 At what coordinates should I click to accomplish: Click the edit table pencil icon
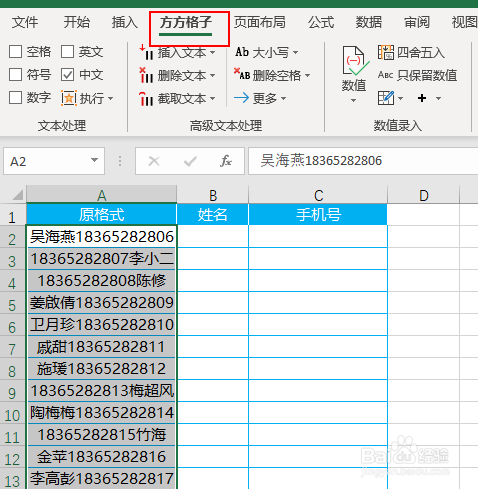point(386,98)
